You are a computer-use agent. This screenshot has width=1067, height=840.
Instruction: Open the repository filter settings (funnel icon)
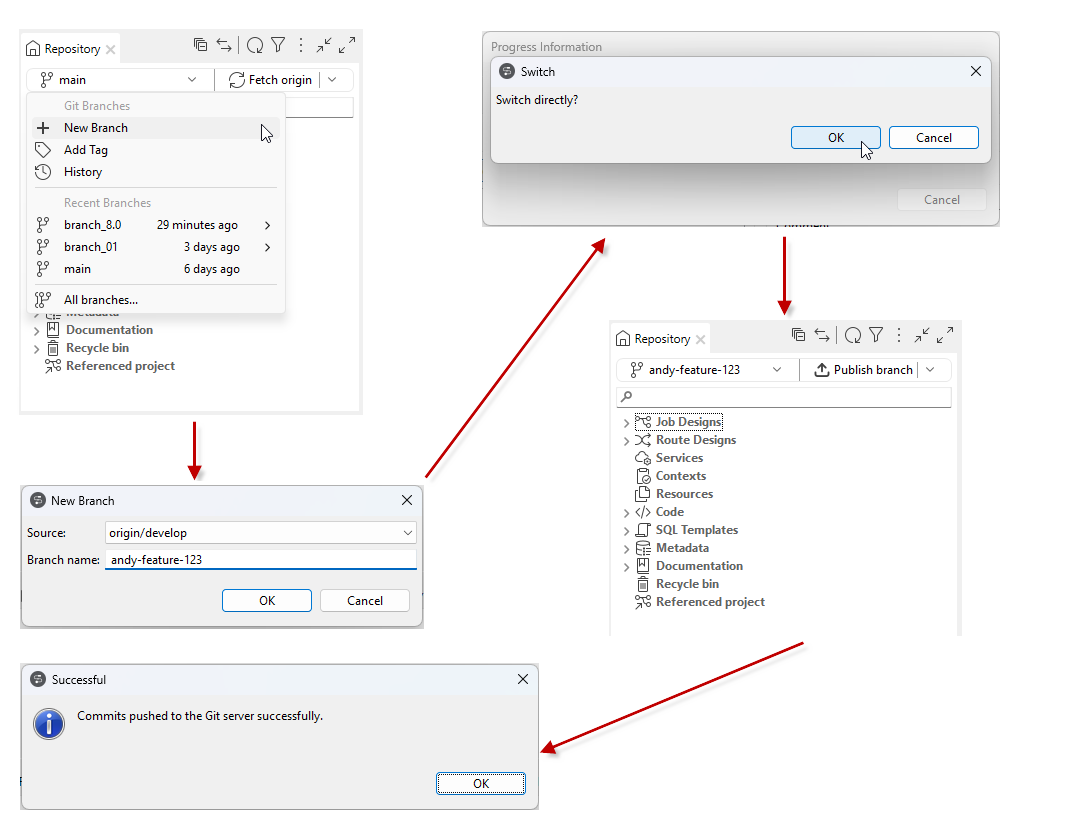pos(279,45)
